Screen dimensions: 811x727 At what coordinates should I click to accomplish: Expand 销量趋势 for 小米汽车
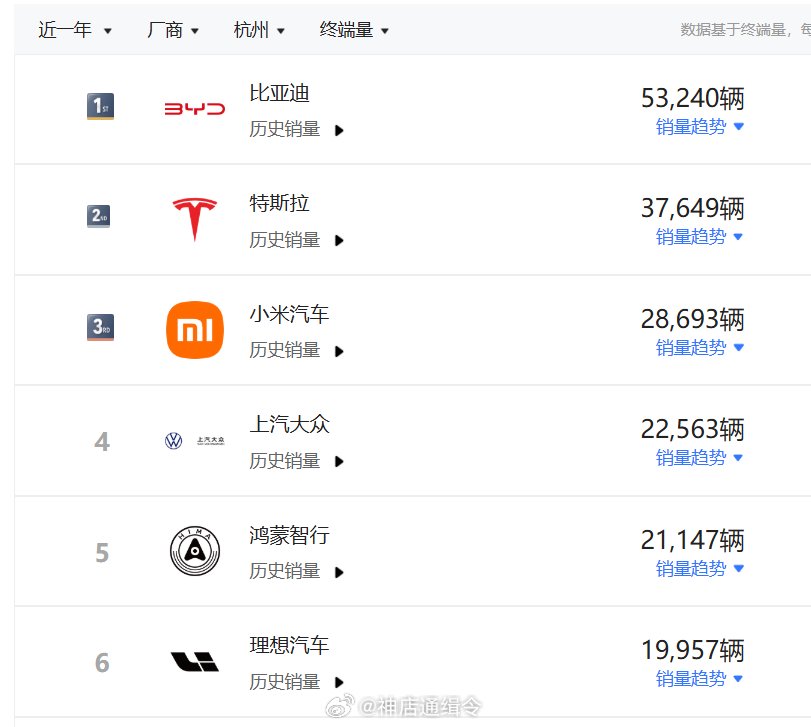700,347
